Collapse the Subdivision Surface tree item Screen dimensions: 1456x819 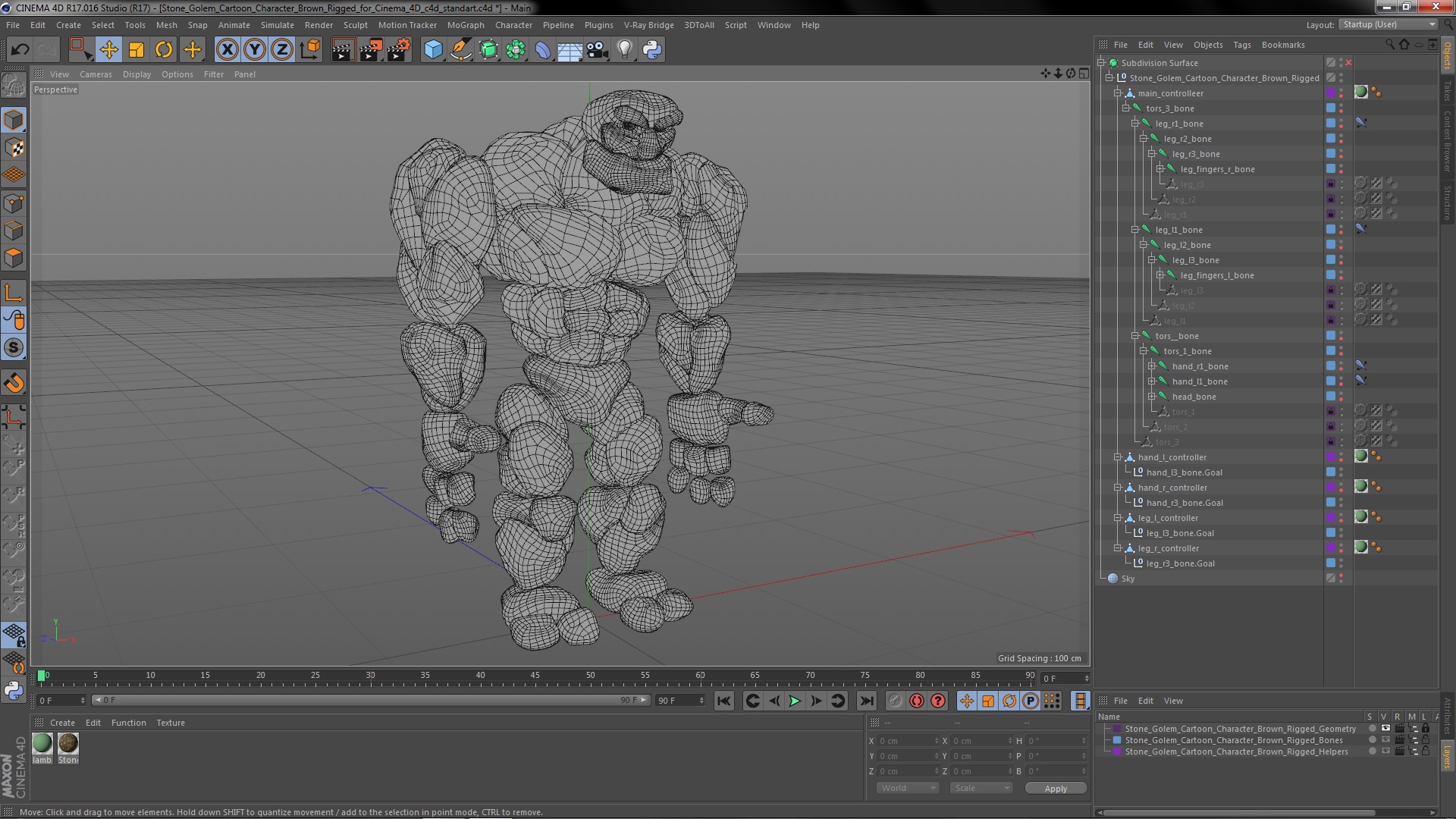(x=1101, y=63)
